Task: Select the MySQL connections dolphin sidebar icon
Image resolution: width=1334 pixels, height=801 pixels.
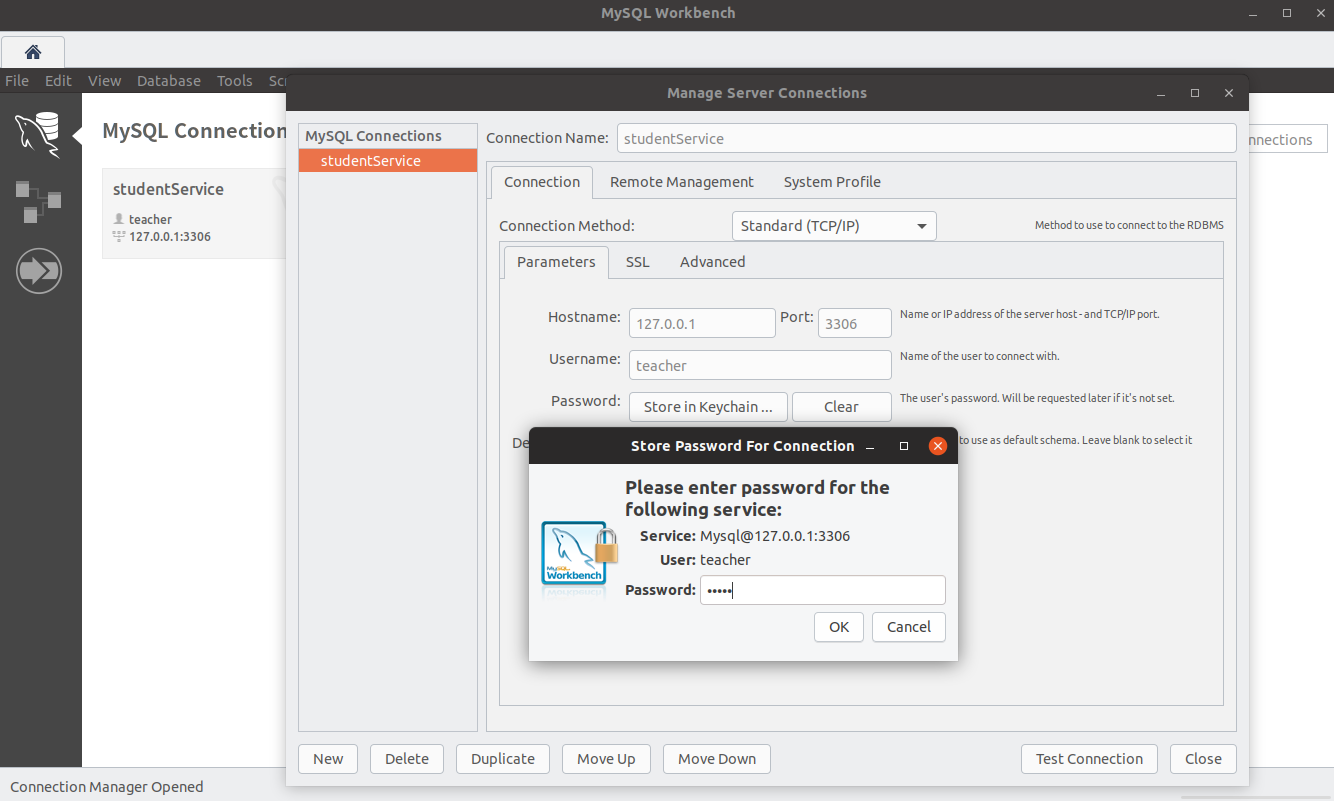Action: (39, 133)
